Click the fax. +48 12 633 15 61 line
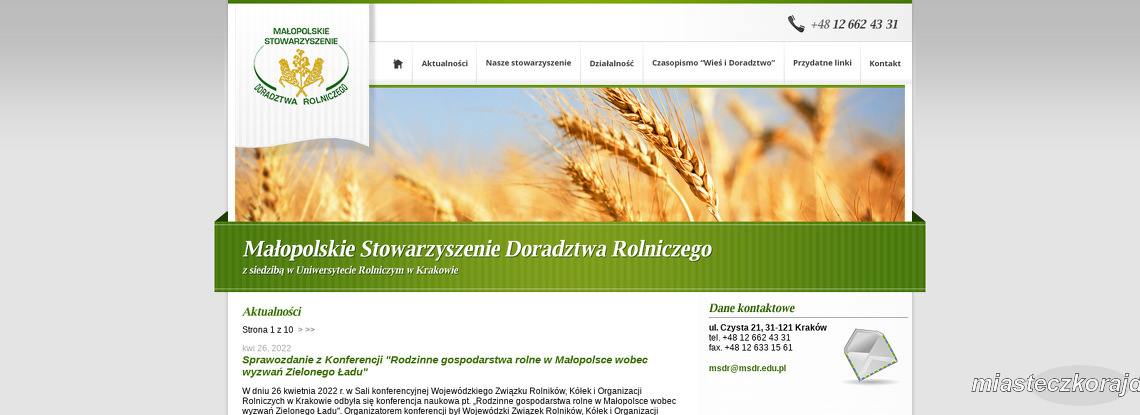 point(751,347)
